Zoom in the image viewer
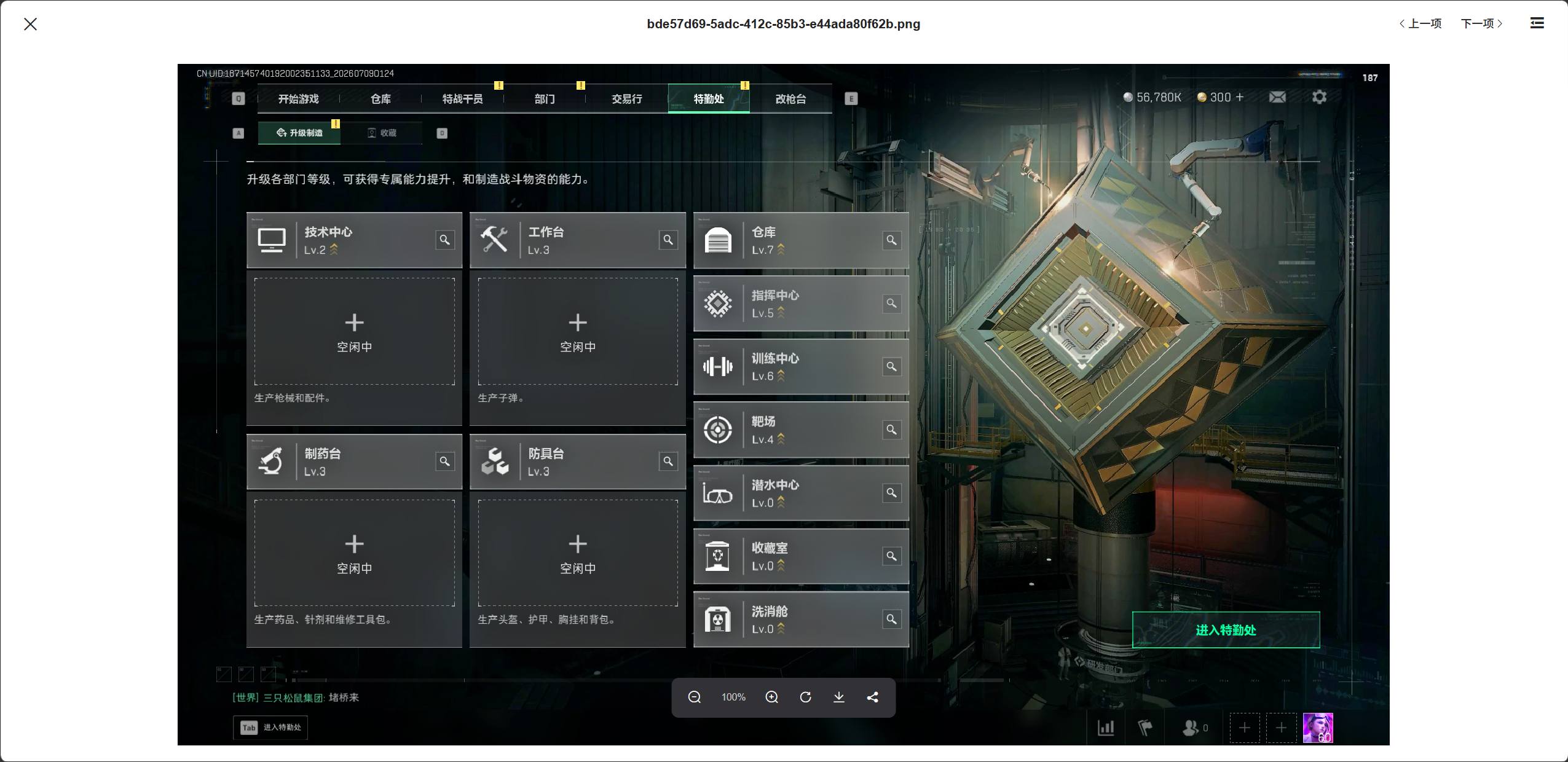This screenshot has width=1568, height=762. [771, 697]
